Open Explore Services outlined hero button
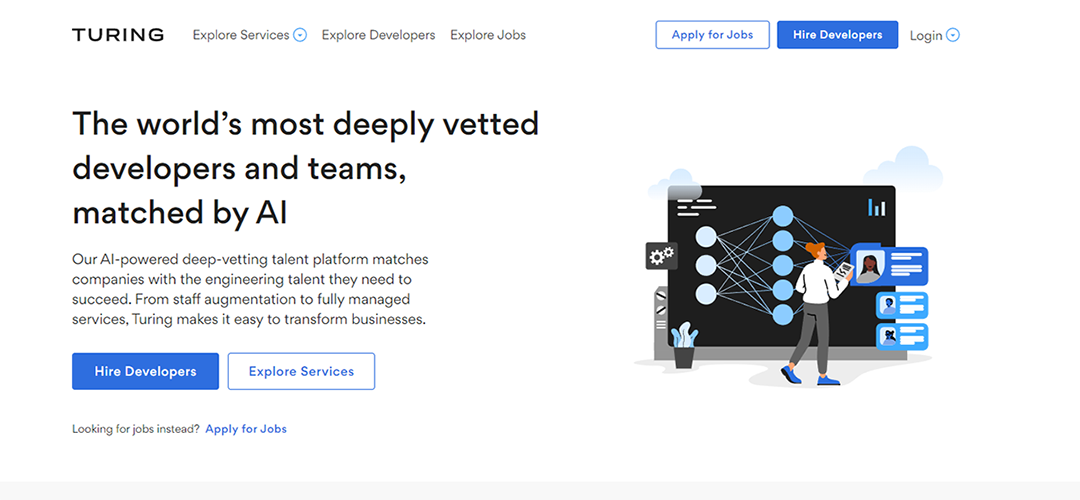Viewport: 1080px width, 500px height. (302, 371)
